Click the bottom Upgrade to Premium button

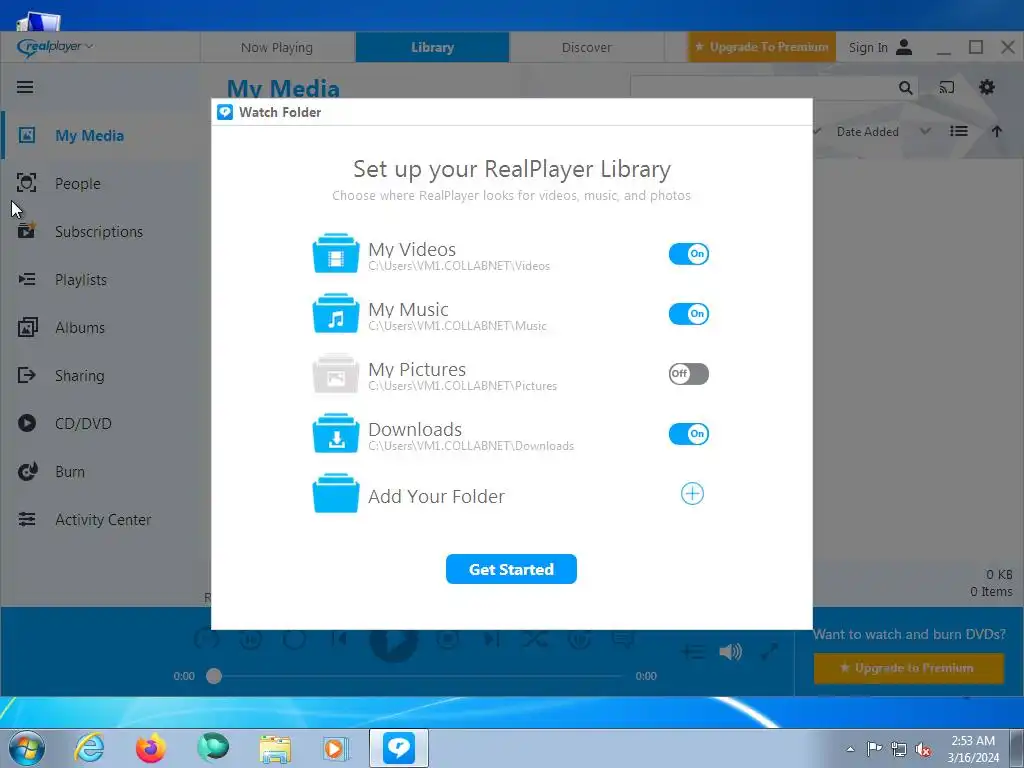pos(909,668)
